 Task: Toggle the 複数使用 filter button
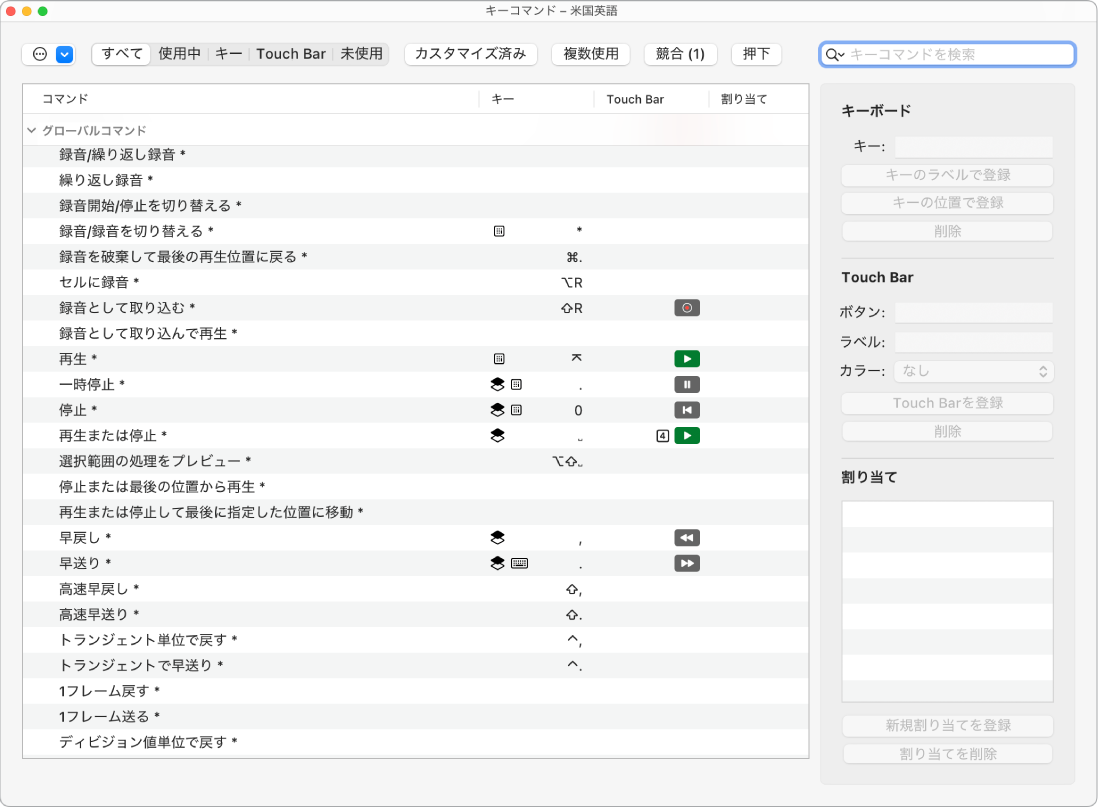coord(591,54)
